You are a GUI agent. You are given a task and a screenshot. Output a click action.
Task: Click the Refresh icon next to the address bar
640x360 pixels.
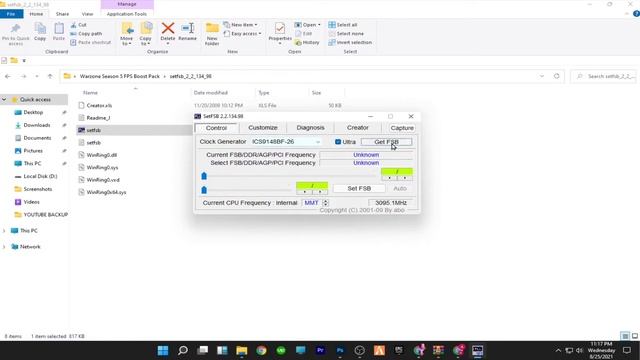pos(556,76)
